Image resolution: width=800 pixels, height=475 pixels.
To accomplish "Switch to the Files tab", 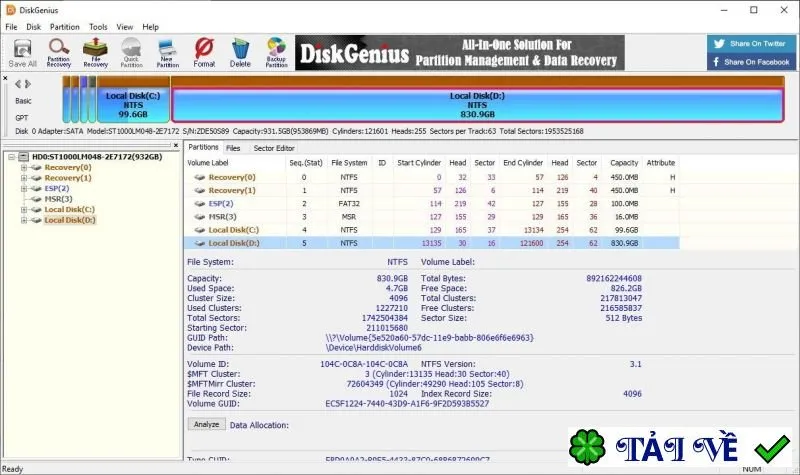I will pyautogui.click(x=233, y=148).
